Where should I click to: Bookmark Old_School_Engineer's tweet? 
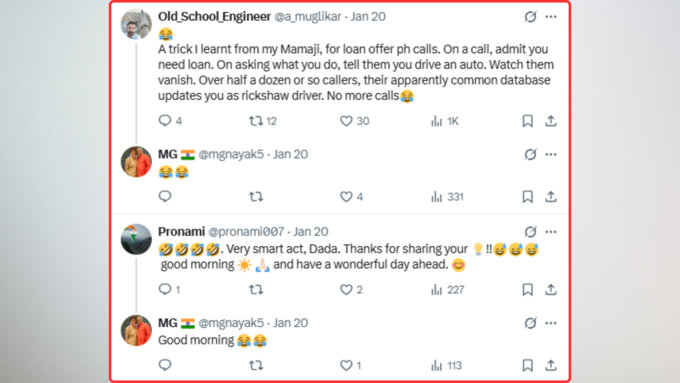[527, 121]
